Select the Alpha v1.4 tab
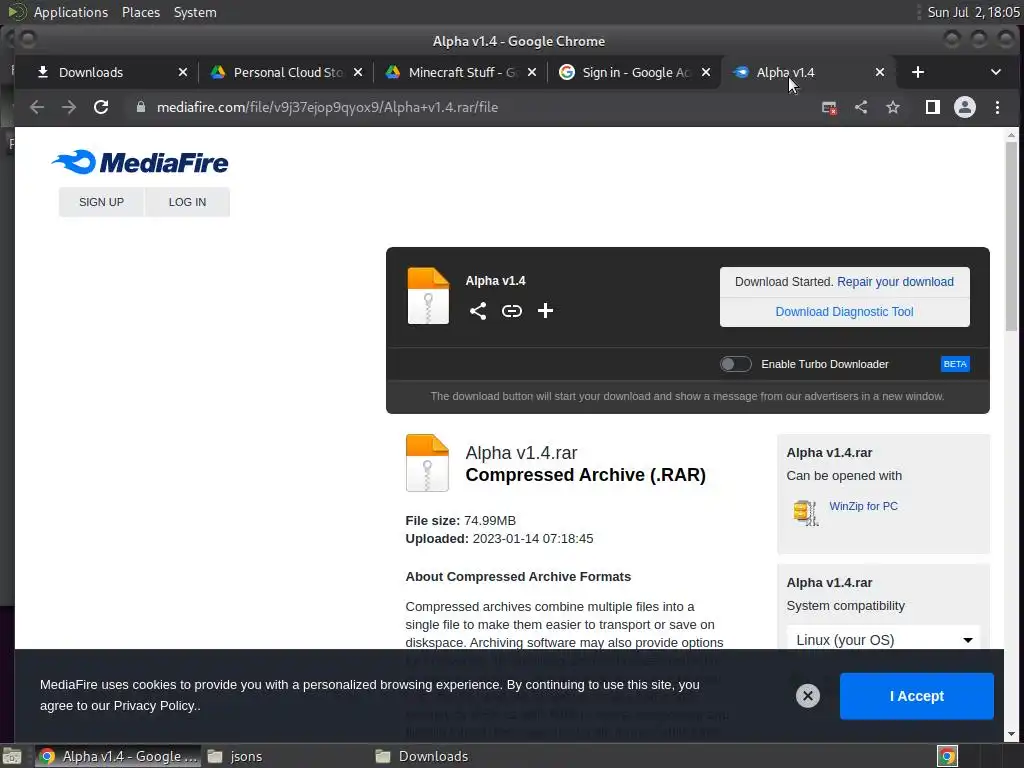 point(808,72)
